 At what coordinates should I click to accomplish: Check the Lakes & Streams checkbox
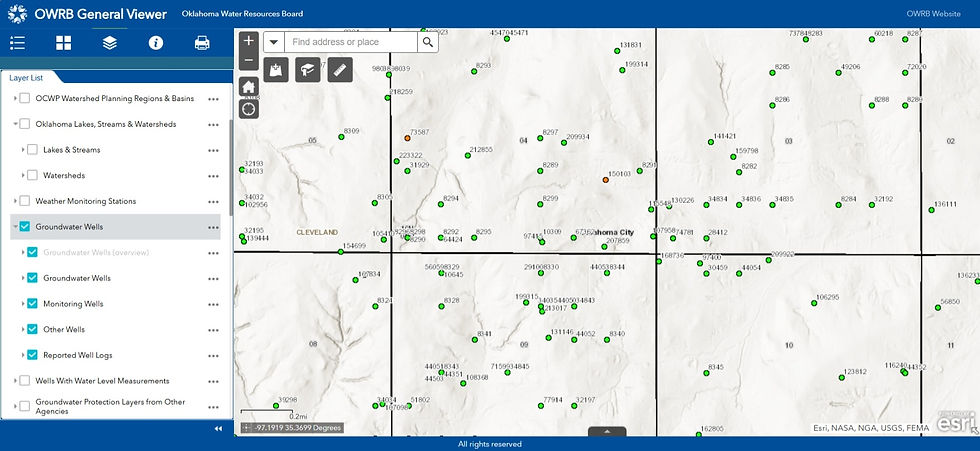pyautogui.click(x=32, y=149)
